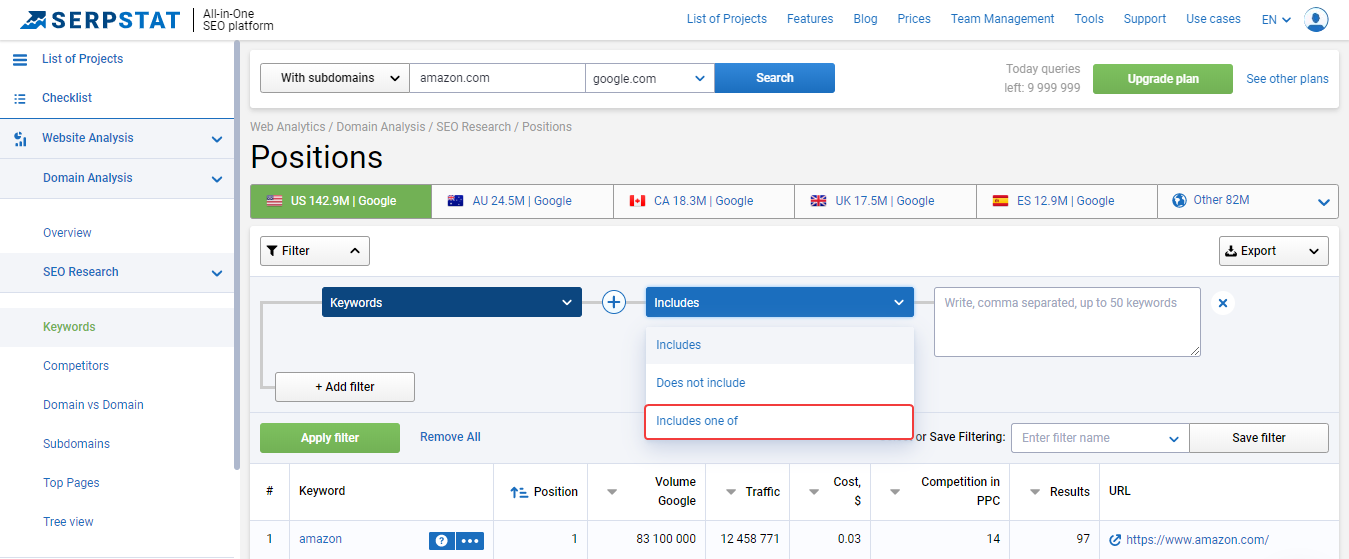Open the Export dropdown
The image size is (1349, 559).
coord(1274,251)
